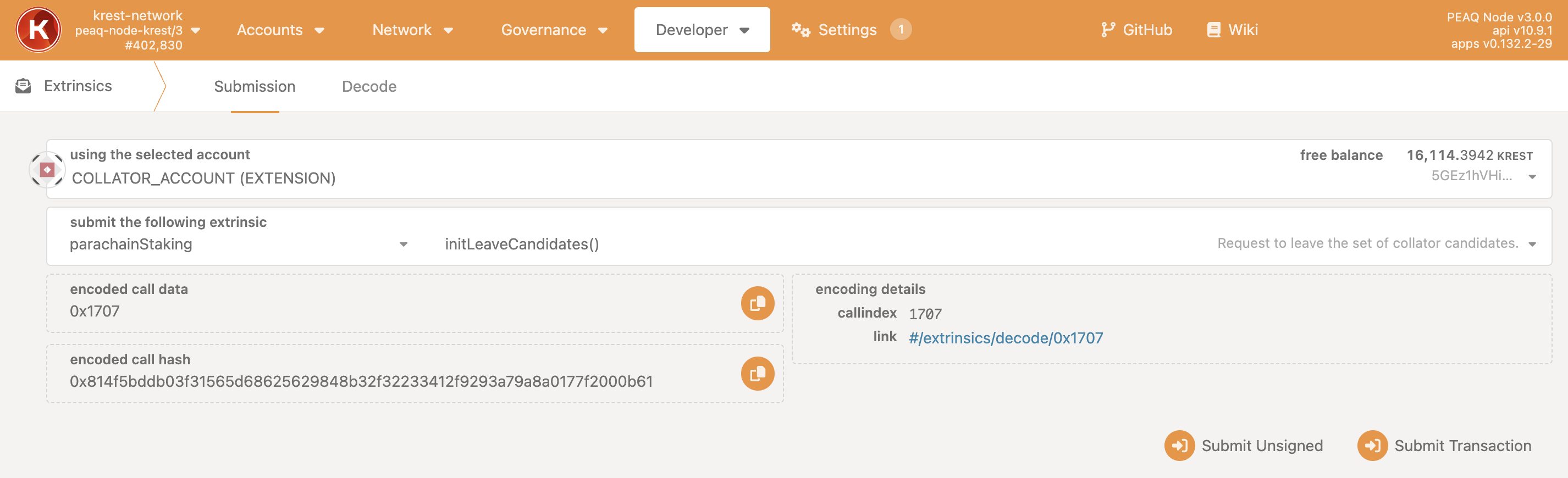Open the initLeaveCandidates() call dropdown
This screenshot has height=478, width=1568.
coord(991,244)
